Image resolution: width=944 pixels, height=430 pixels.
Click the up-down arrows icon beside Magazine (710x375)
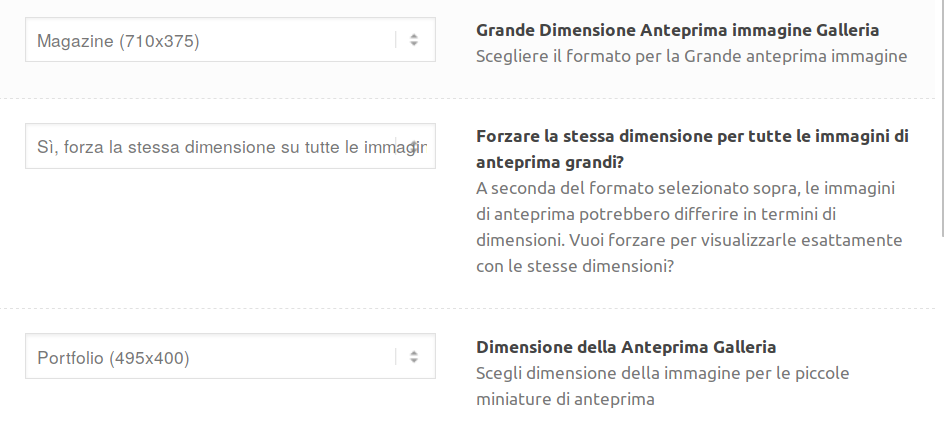[414, 40]
